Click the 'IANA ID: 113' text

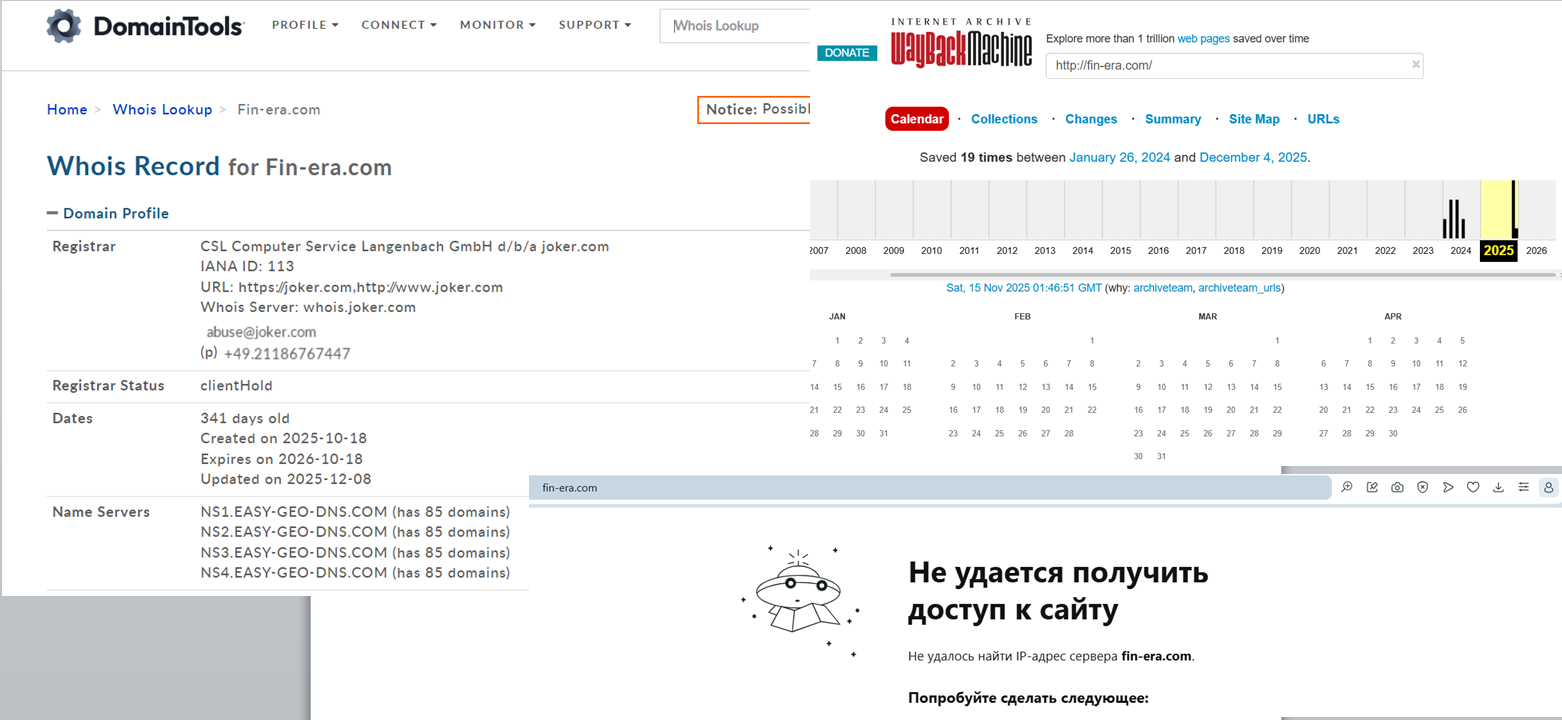(x=247, y=267)
